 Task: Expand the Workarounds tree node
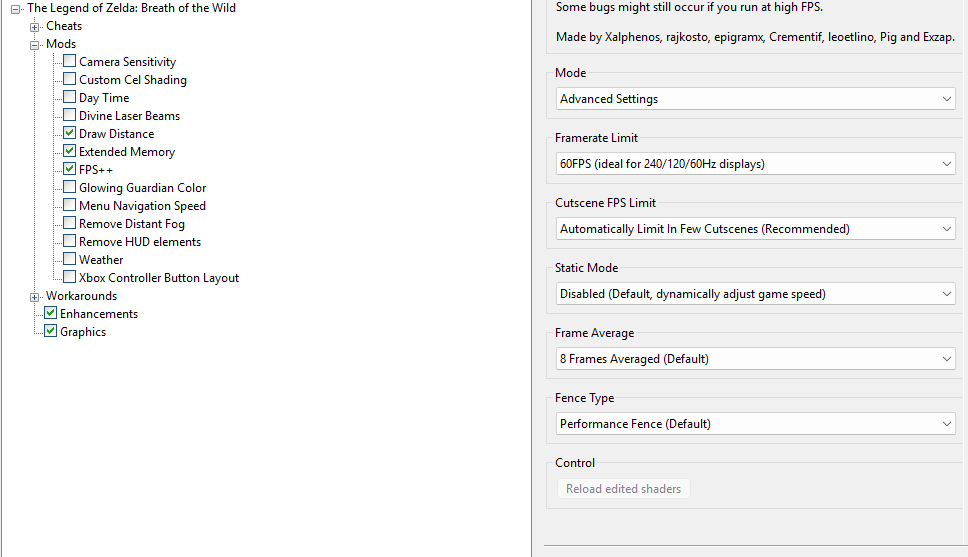[35, 297]
